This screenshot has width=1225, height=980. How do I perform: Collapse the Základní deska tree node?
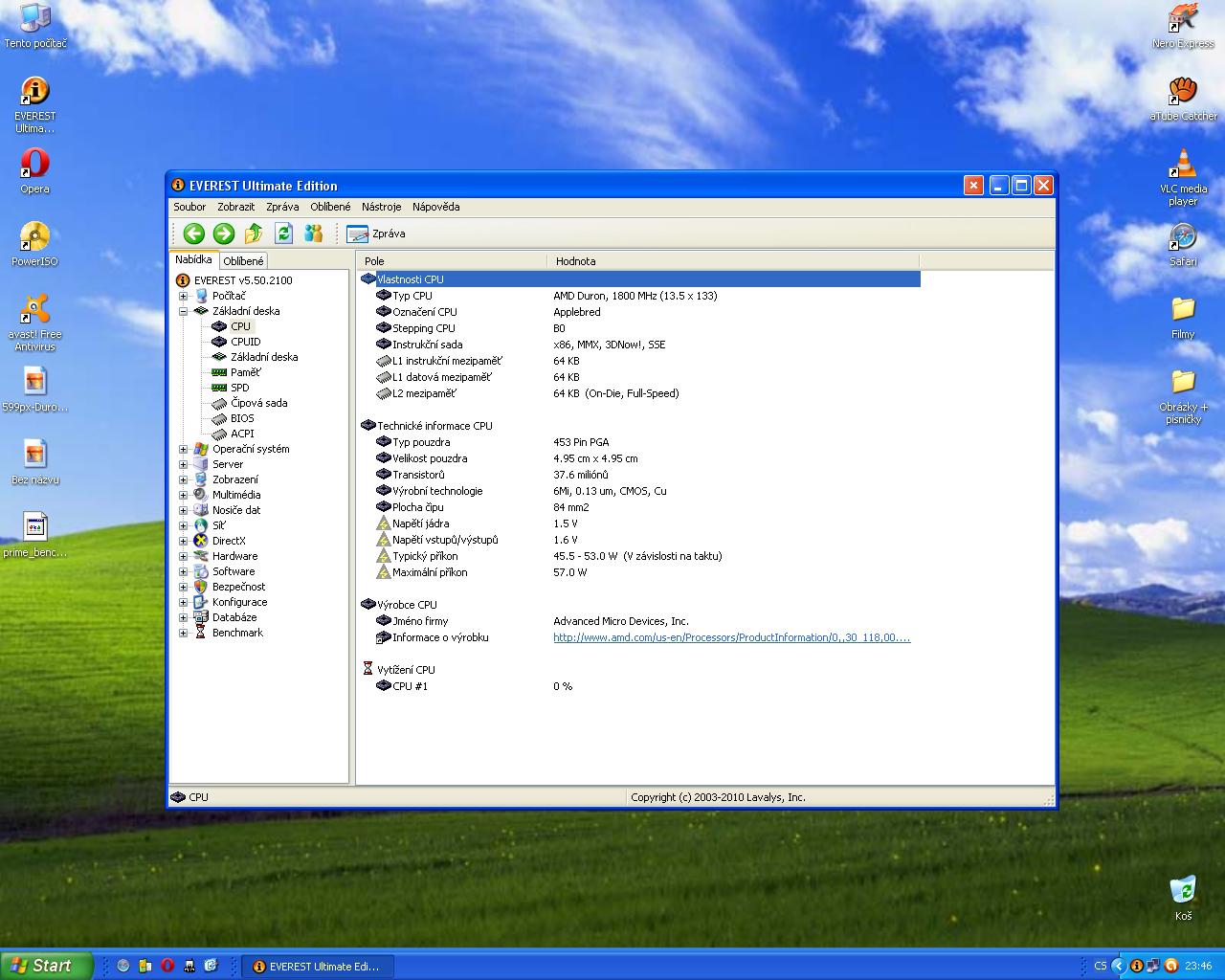[x=183, y=311]
